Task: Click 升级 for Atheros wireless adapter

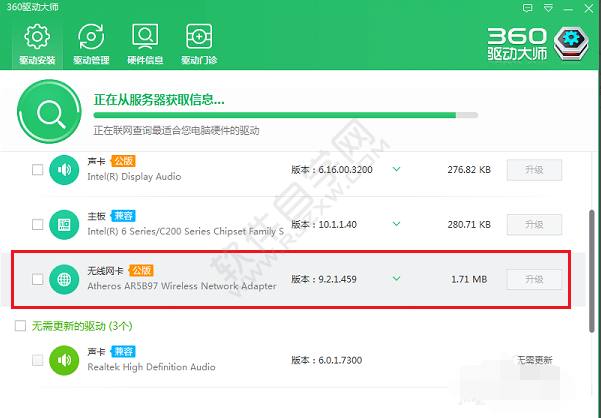Action: 534,279
